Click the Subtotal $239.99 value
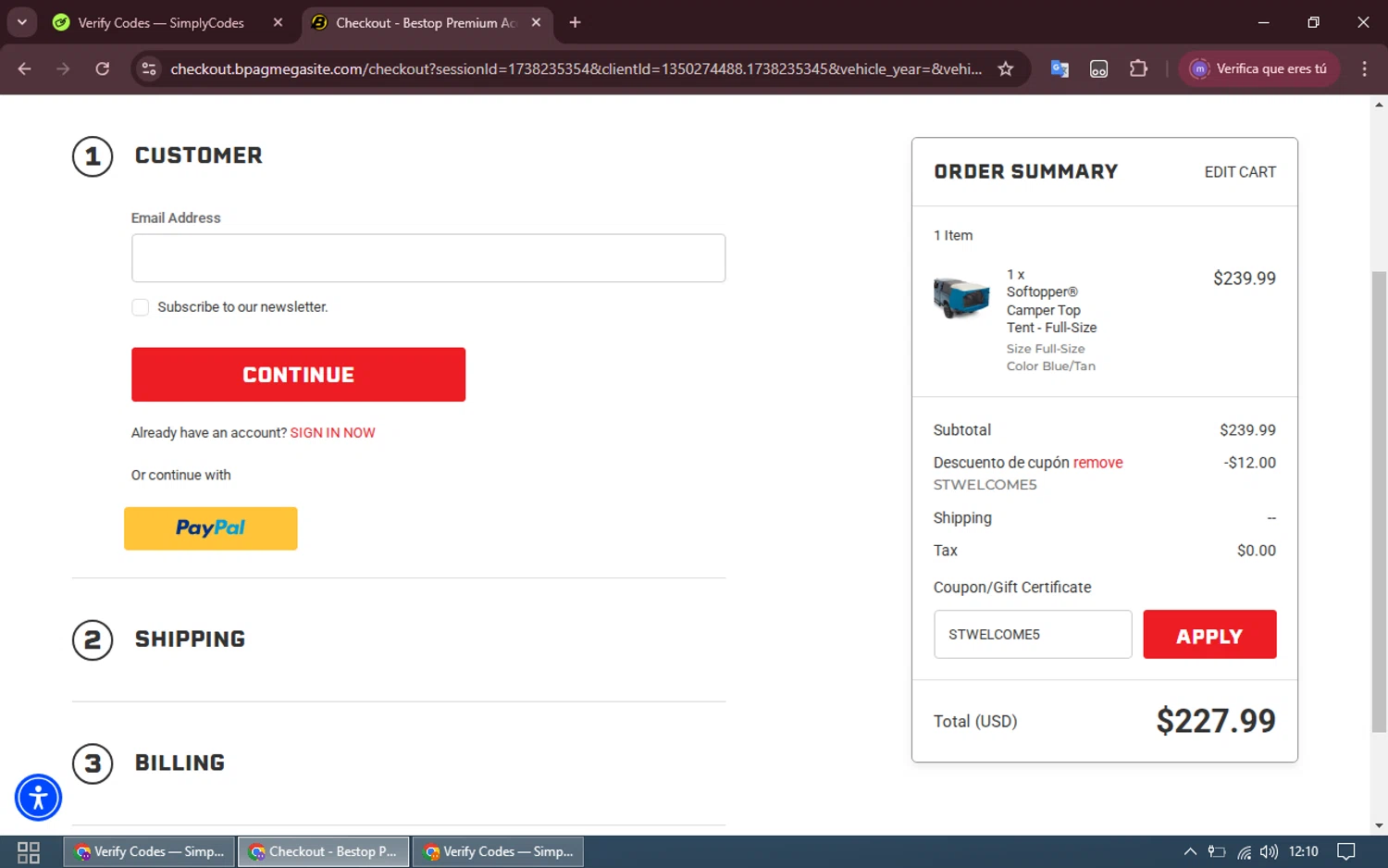Image resolution: width=1388 pixels, height=868 pixels. click(1247, 430)
